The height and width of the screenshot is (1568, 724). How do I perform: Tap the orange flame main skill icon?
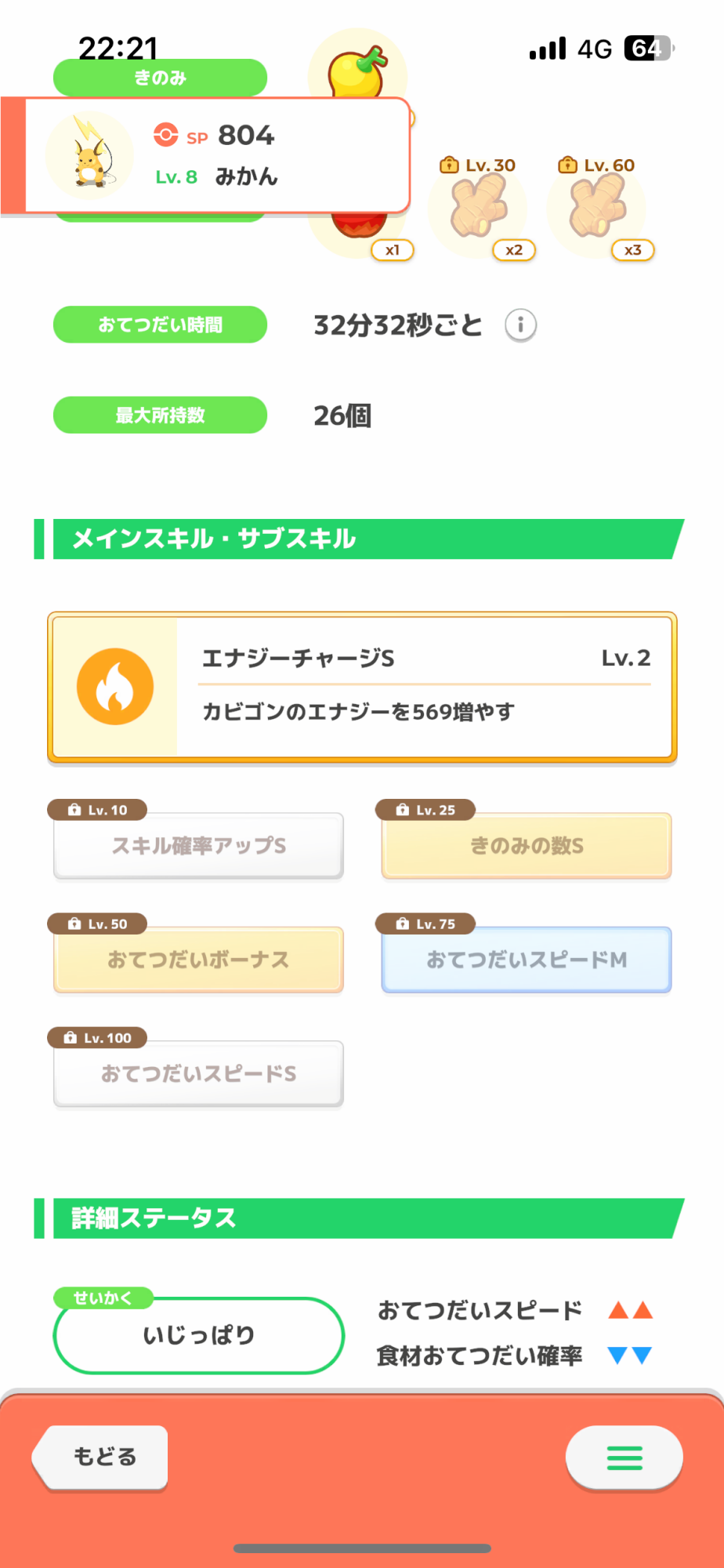click(115, 687)
